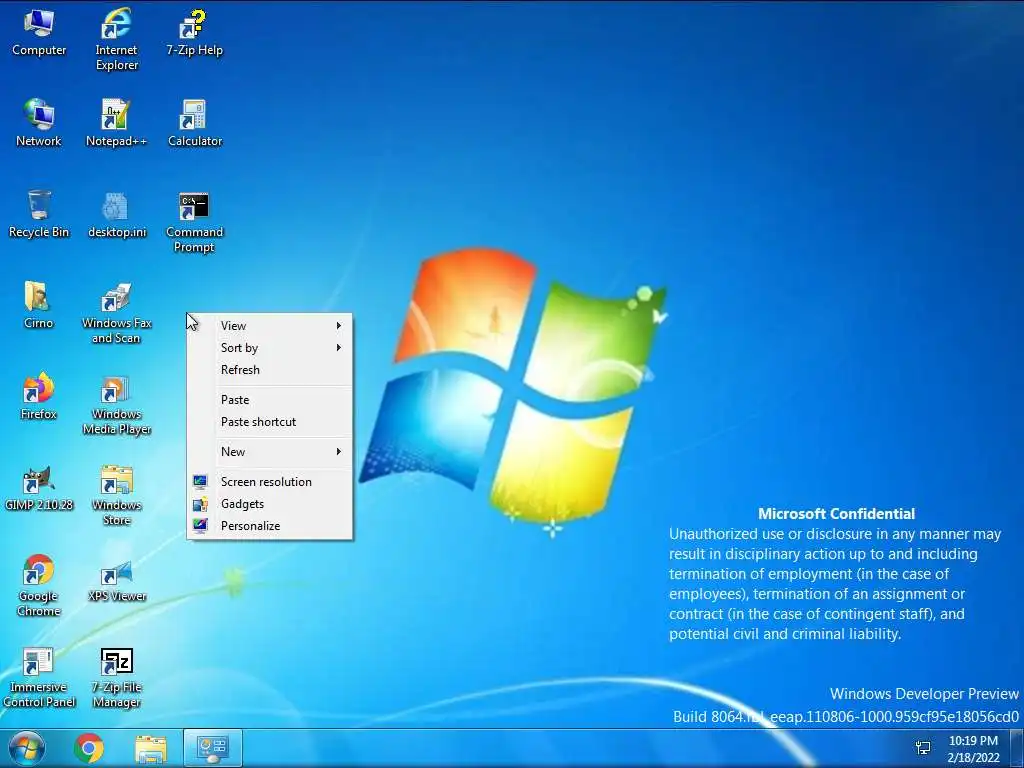Launch Chrome from the taskbar
Image resolution: width=1024 pixels, height=768 pixels.
tap(88, 748)
